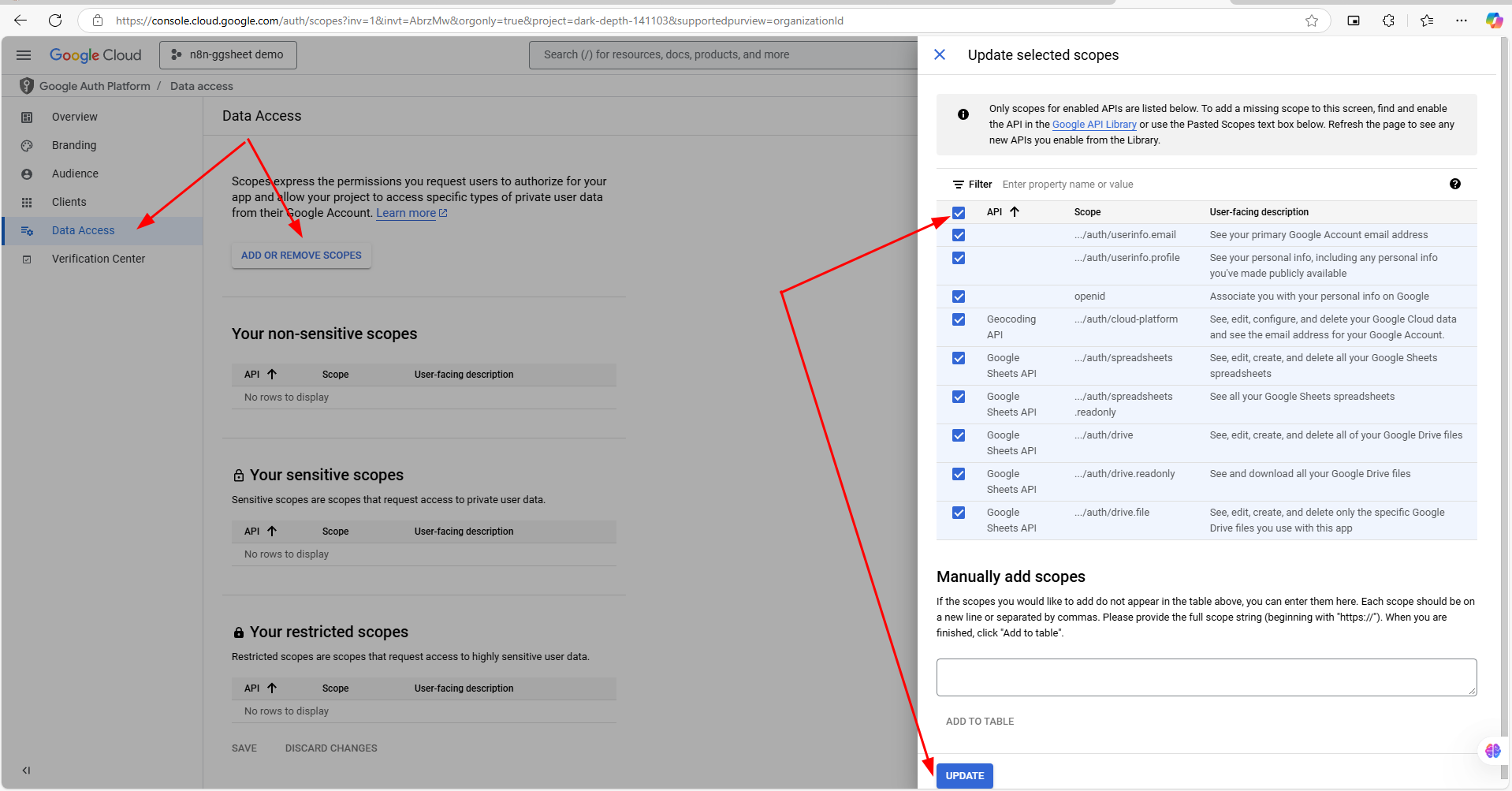The width and height of the screenshot is (1512, 791).
Task: Click Google Auth Platform breadcrumb
Action: [x=95, y=86]
